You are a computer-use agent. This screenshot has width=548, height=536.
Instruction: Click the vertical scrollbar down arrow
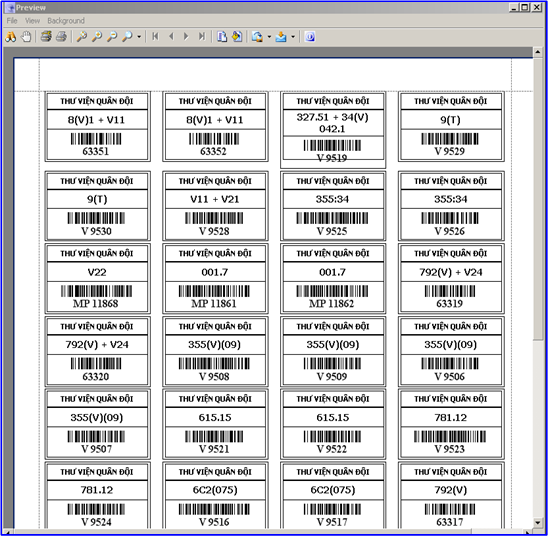coord(538,523)
